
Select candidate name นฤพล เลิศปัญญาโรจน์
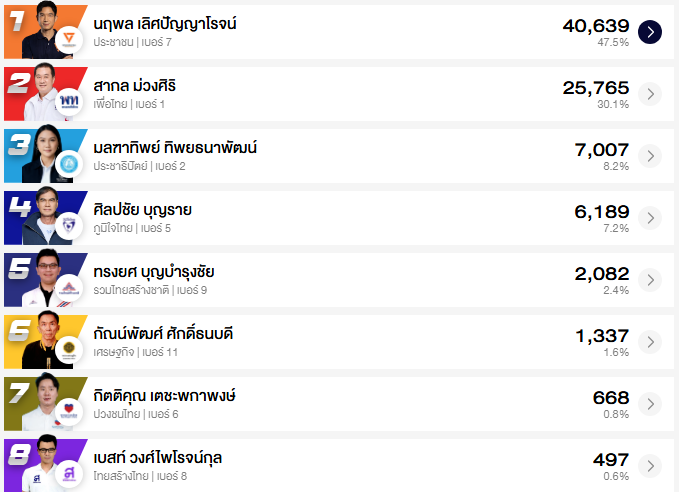click(x=165, y=23)
